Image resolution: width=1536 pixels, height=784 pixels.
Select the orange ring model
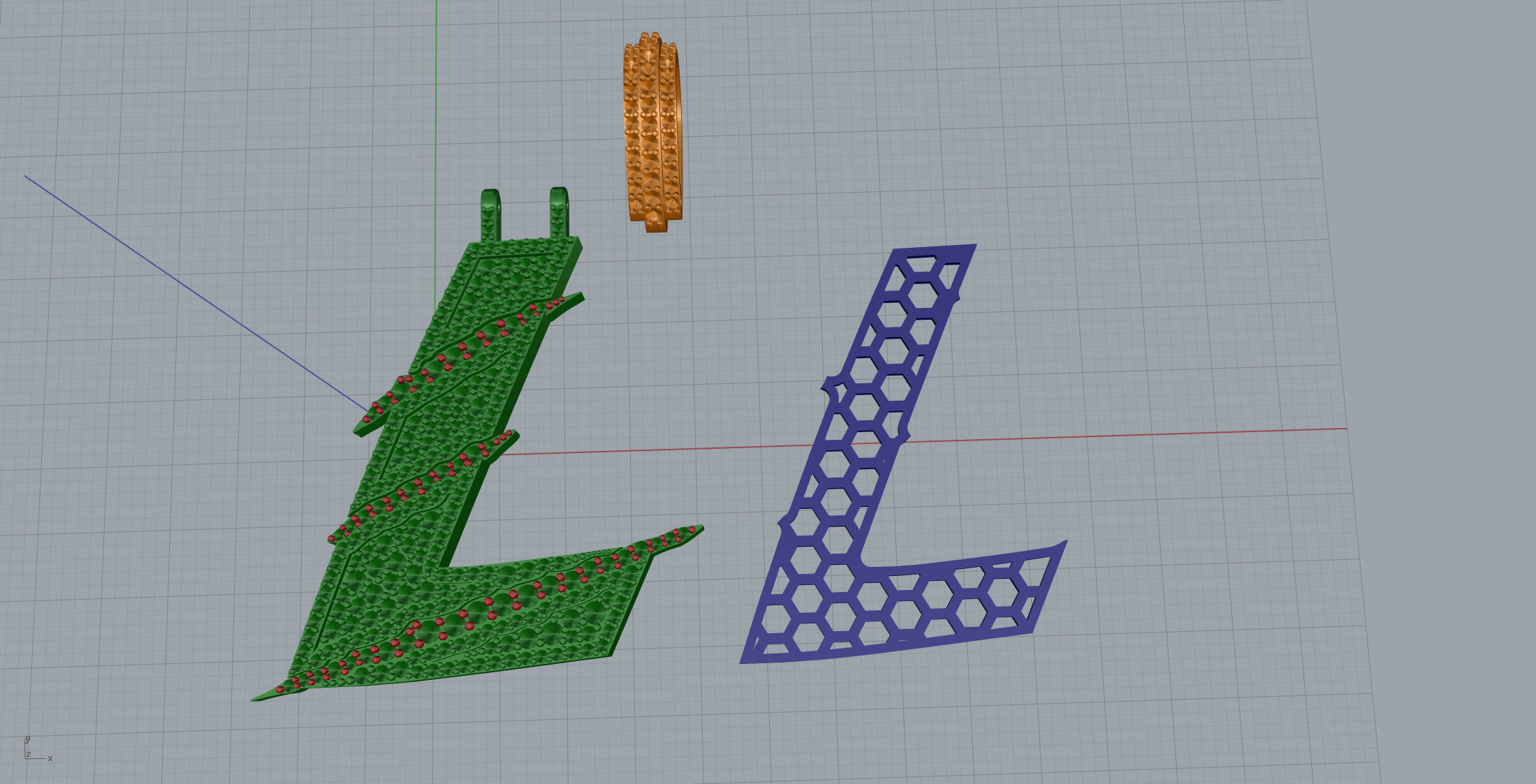pyautogui.click(x=652, y=132)
